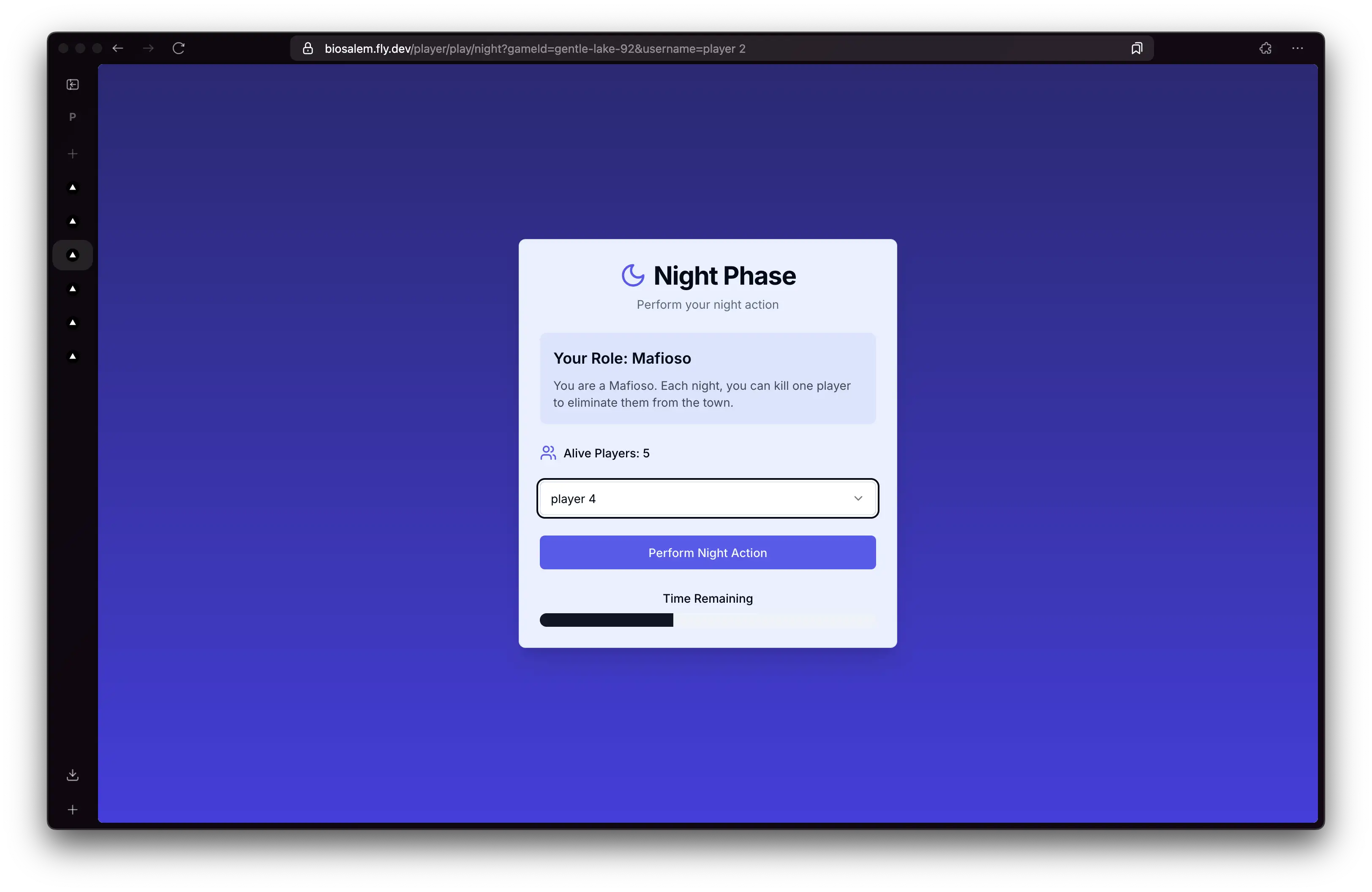Open the three-dots browser menu
Screen dimensions: 1372x892
coord(1298,49)
